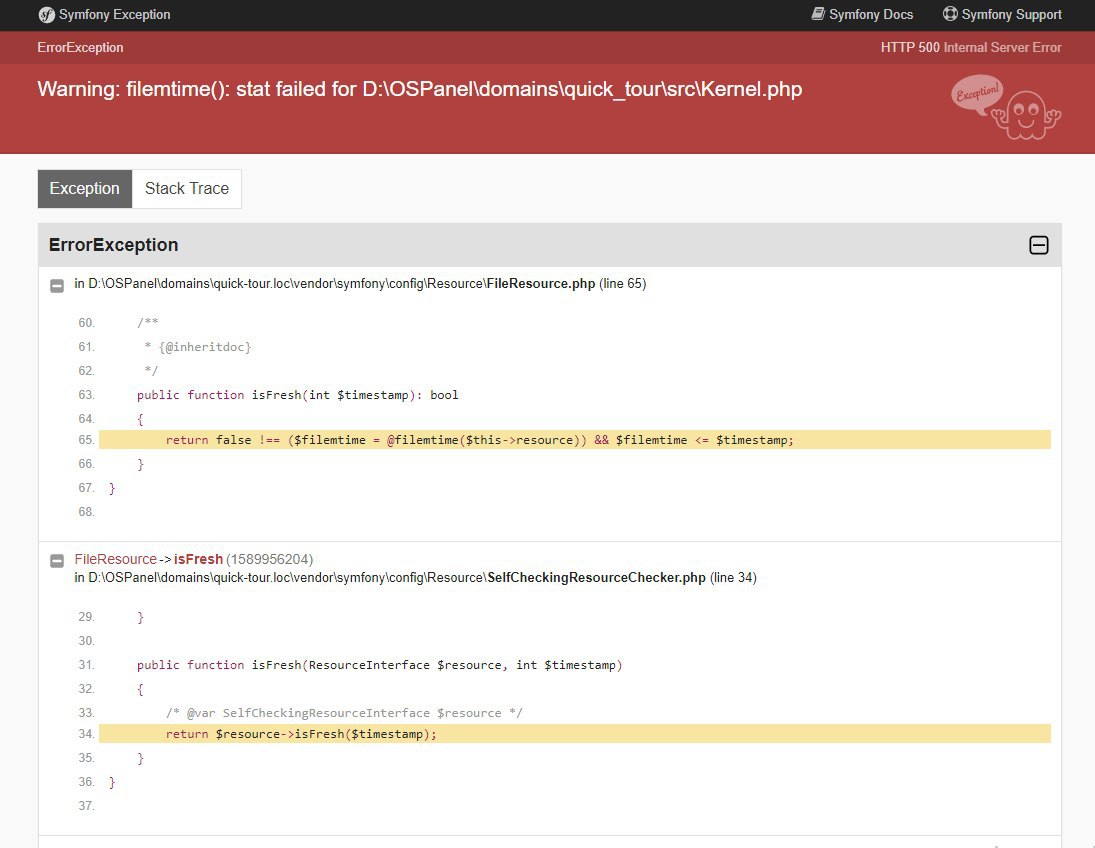This screenshot has width=1095, height=848.
Task: Click line number 34
Action: point(86,734)
